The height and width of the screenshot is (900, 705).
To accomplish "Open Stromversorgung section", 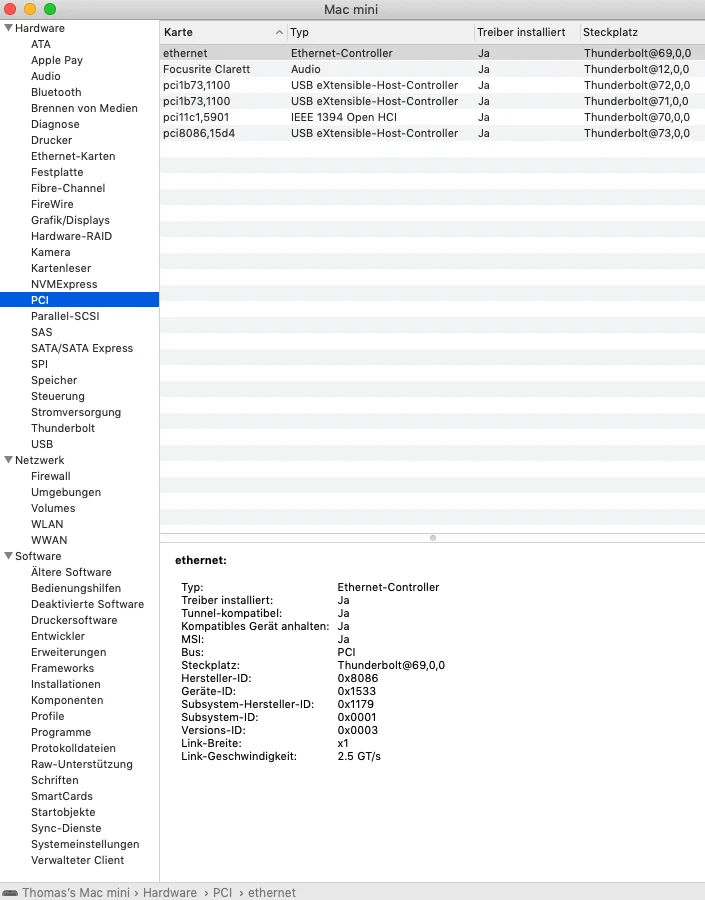I will (x=76, y=412).
